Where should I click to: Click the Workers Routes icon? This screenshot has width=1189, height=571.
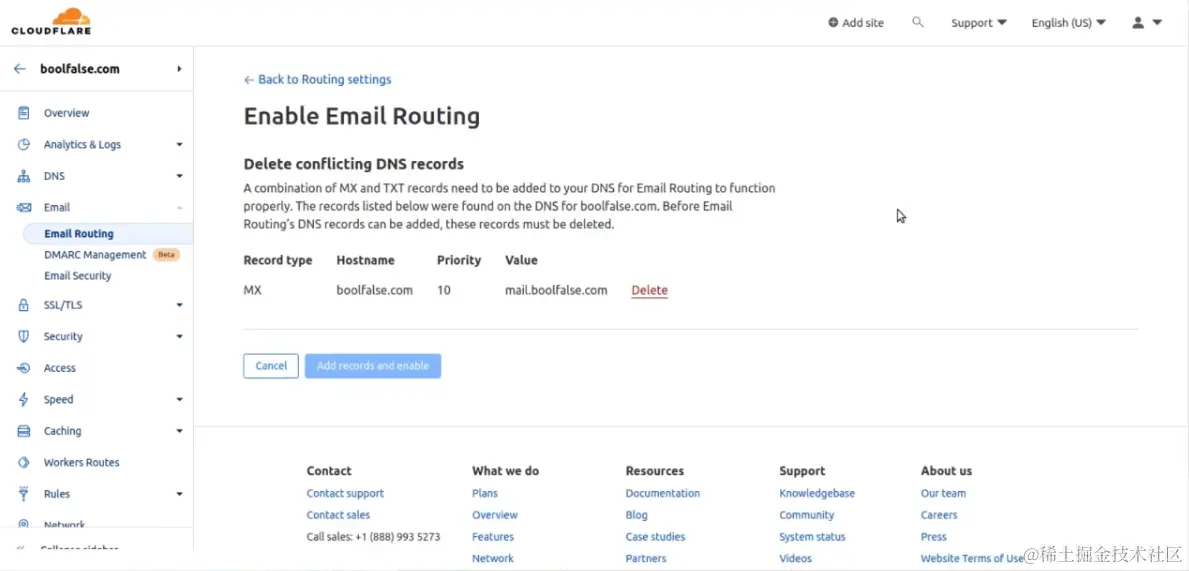pos(24,462)
